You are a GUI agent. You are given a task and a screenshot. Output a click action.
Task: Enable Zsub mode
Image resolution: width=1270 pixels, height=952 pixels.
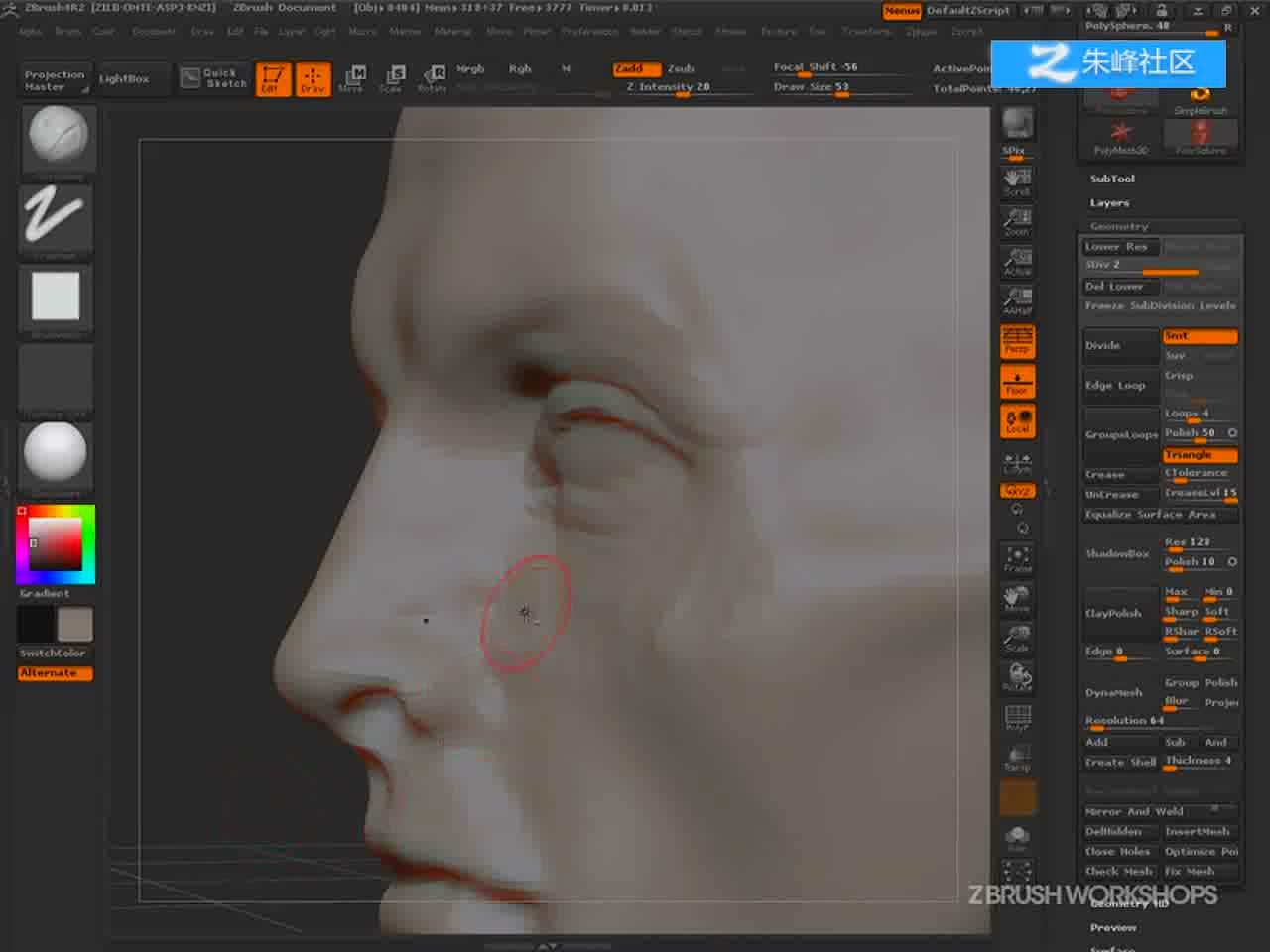tap(681, 69)
